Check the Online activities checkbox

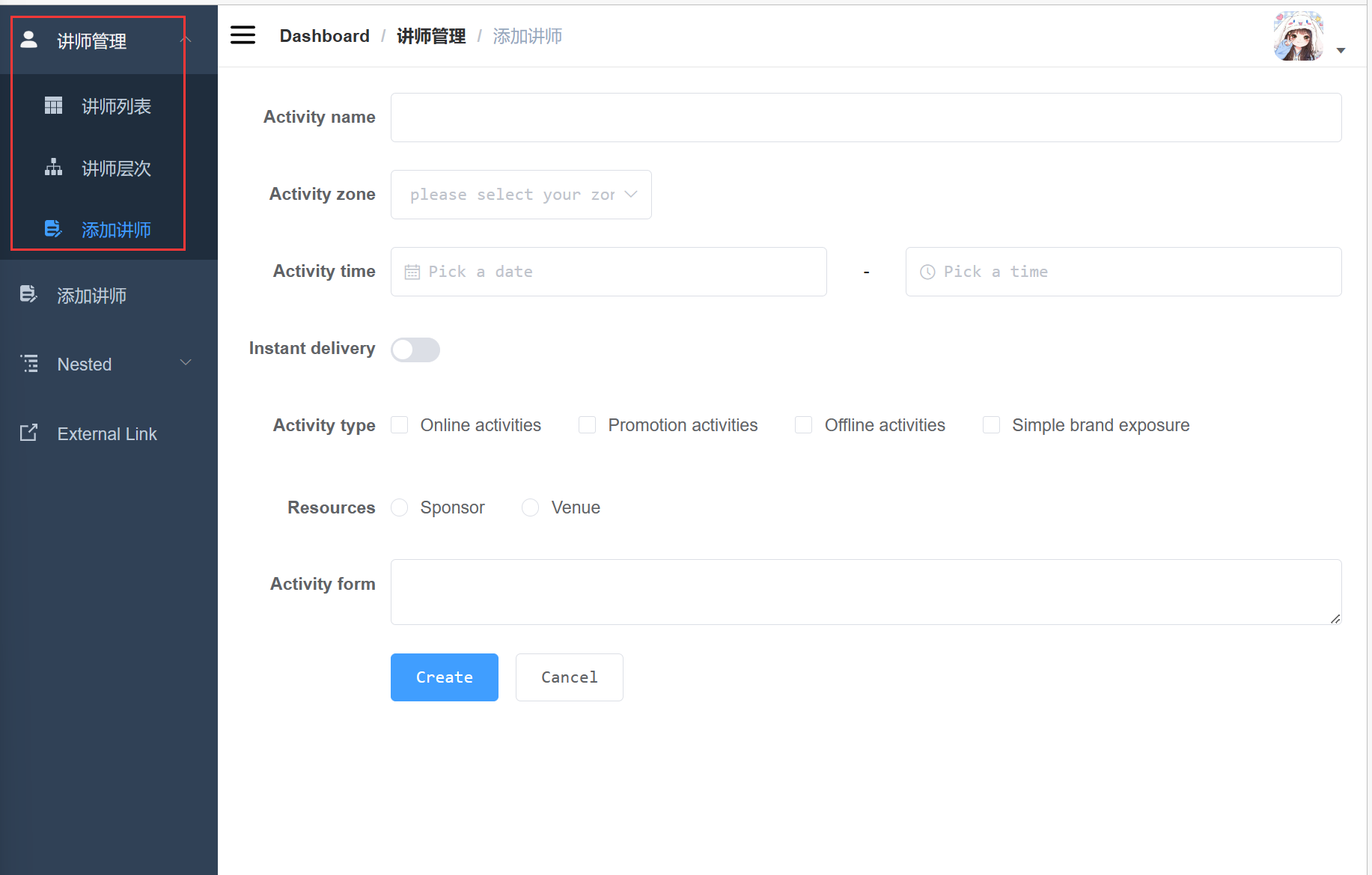pyautogui.click(x=400, y=425)
